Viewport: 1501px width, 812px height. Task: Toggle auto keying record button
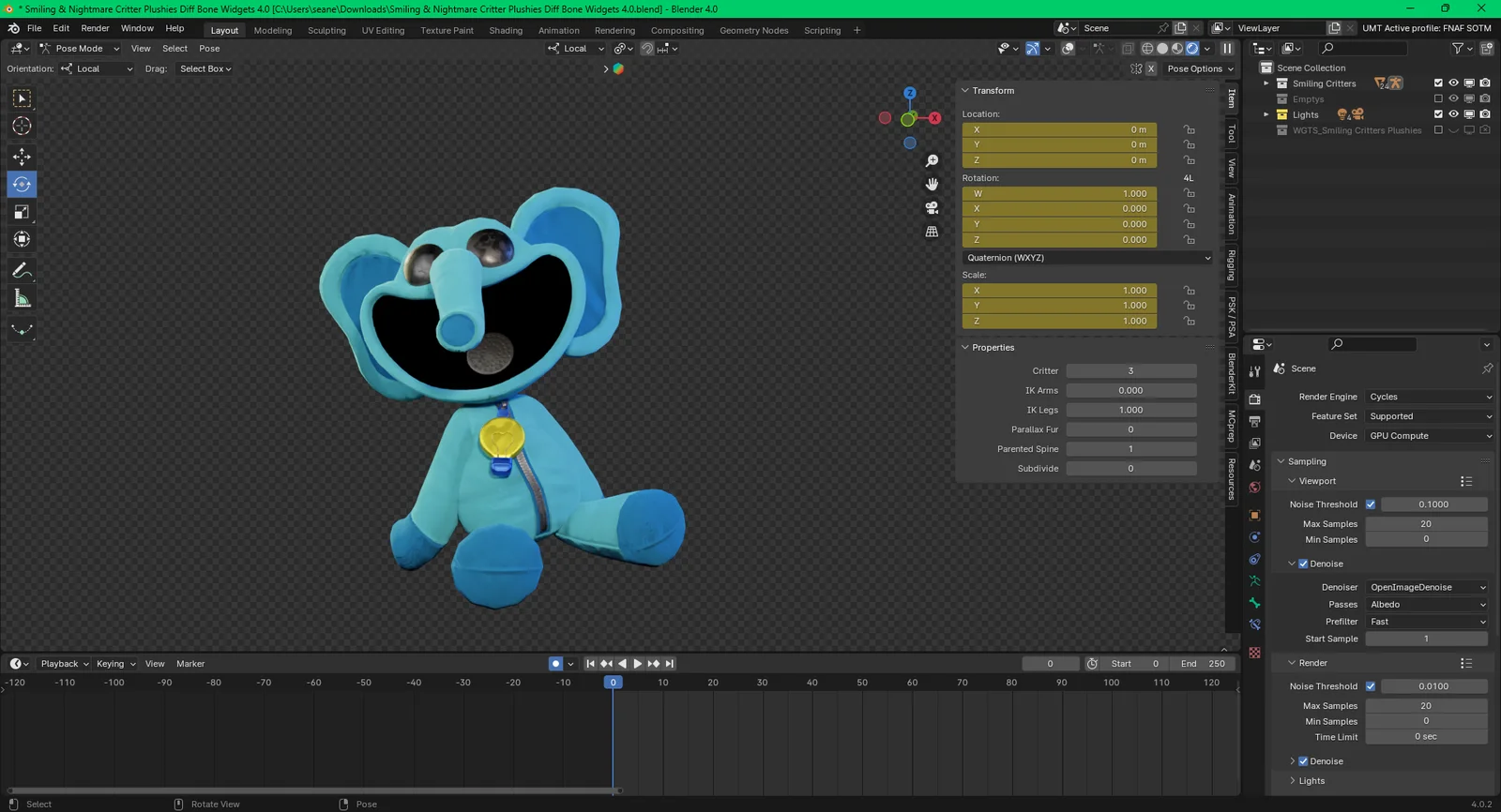pos(555,664)
